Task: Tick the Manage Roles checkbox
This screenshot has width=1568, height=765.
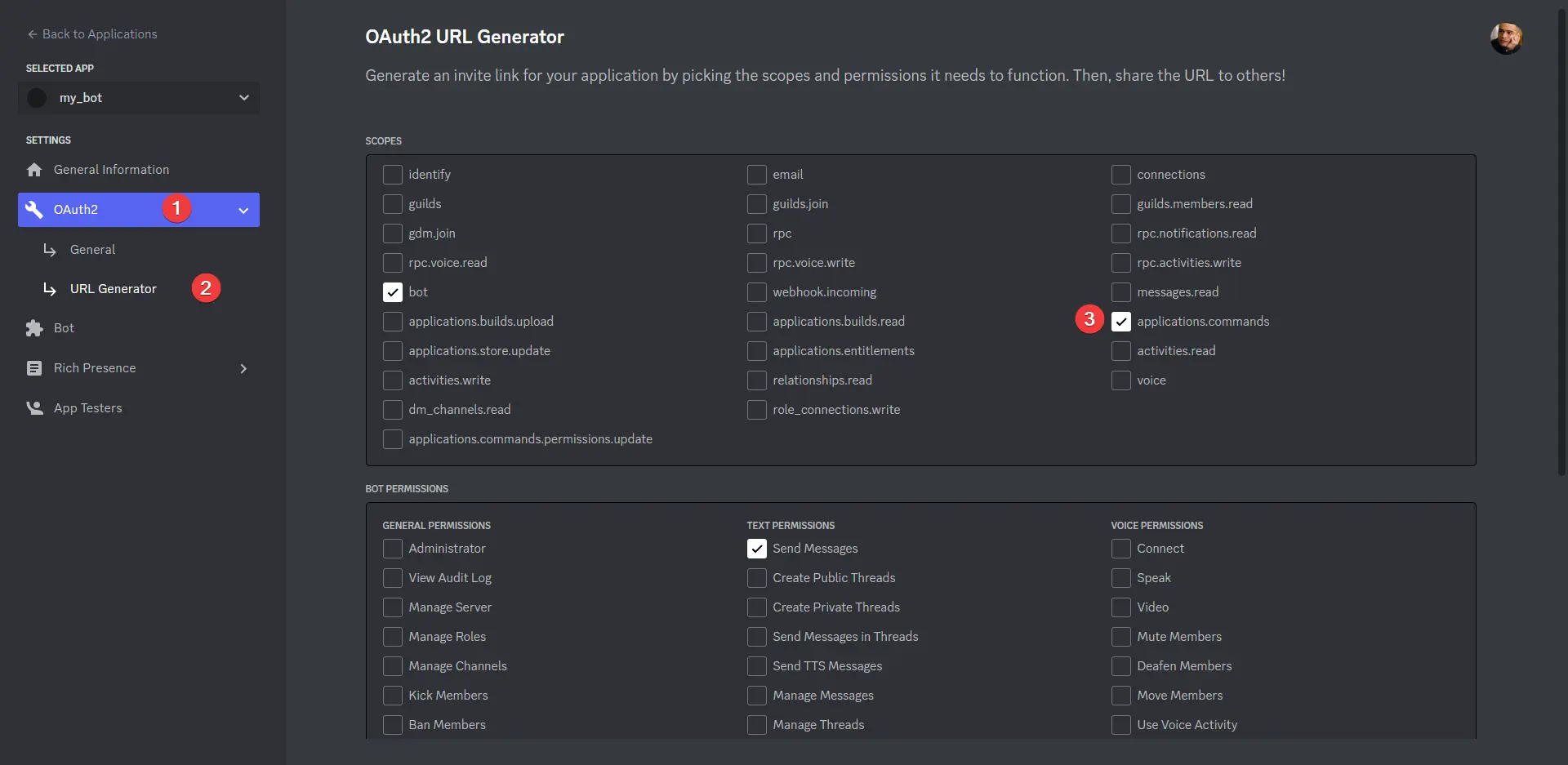Action: [393, 637]
